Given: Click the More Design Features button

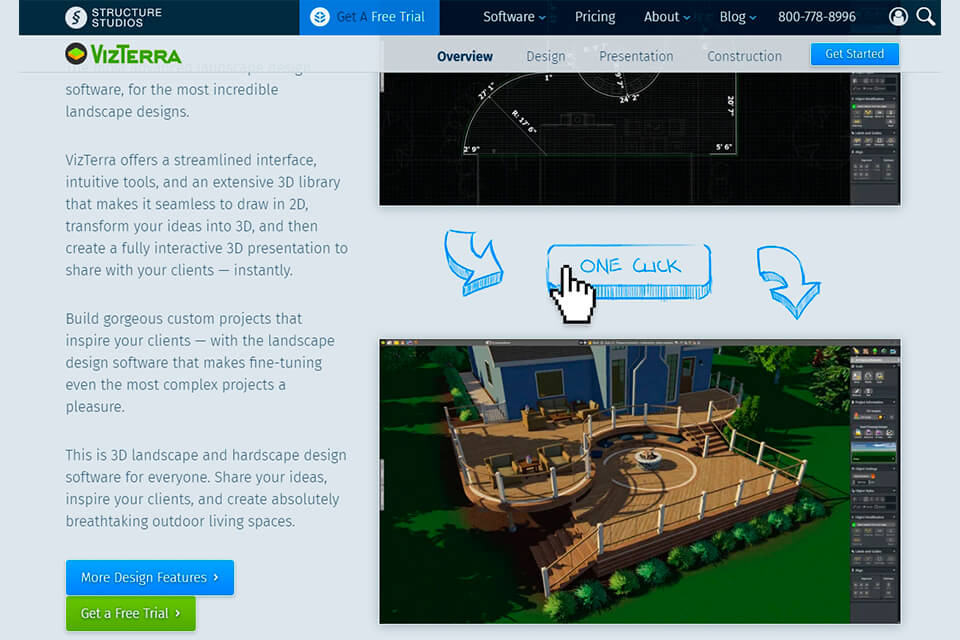Looking at the screenshot, I should pyautogui.click(x=149, y=577).
